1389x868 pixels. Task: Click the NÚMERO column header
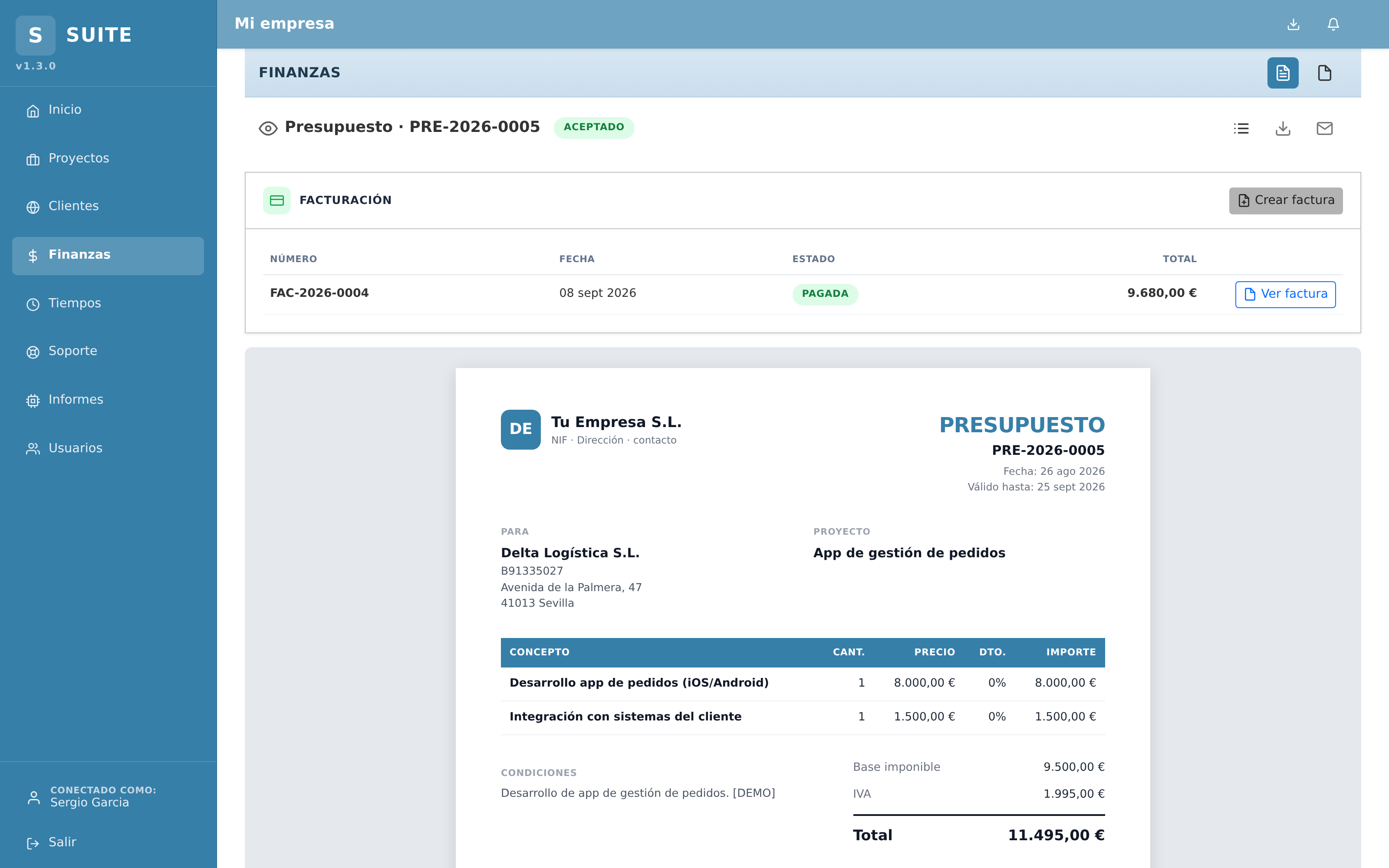tap(293, 259)
